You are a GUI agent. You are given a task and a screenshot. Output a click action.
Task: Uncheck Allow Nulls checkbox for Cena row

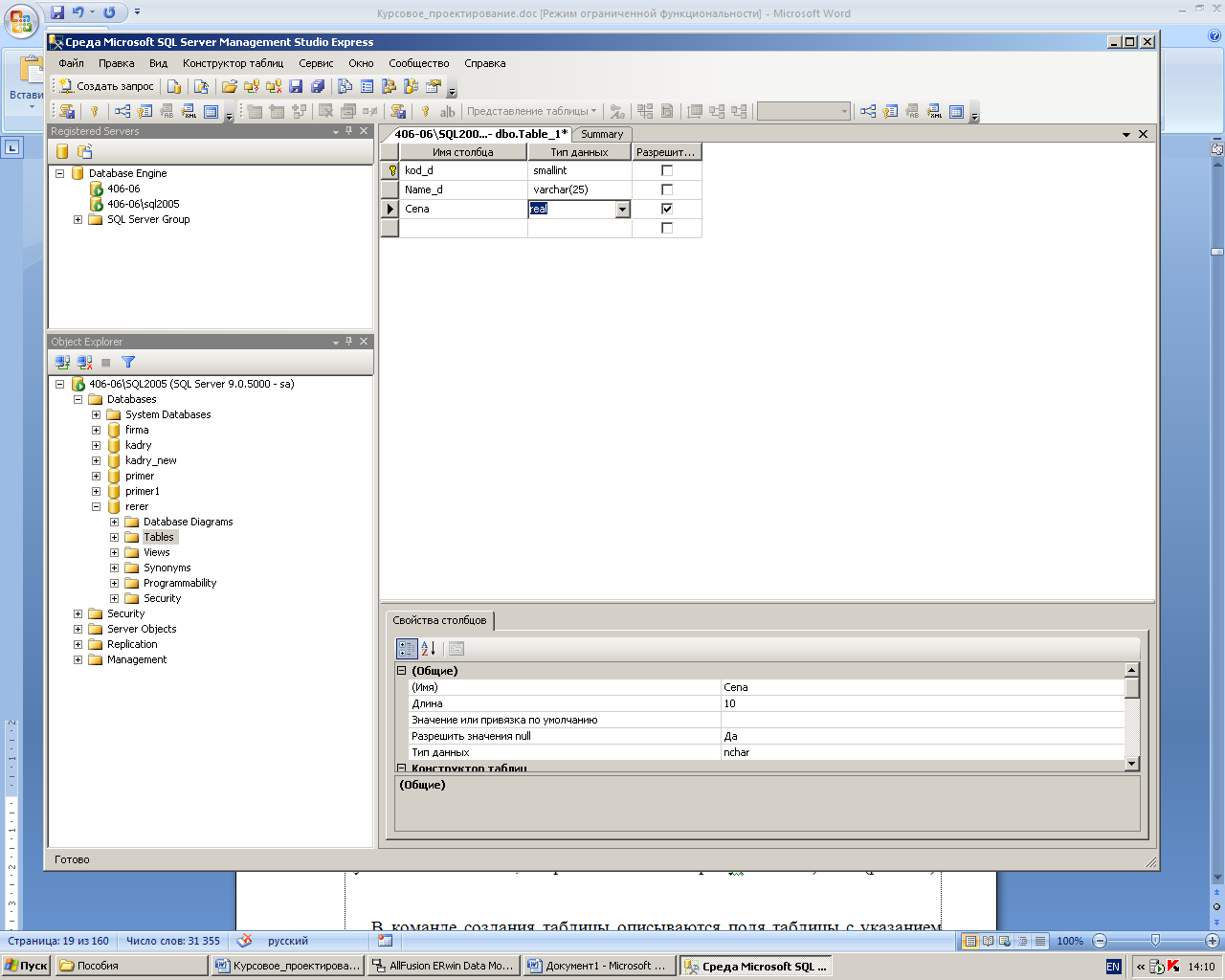(667, 209)
